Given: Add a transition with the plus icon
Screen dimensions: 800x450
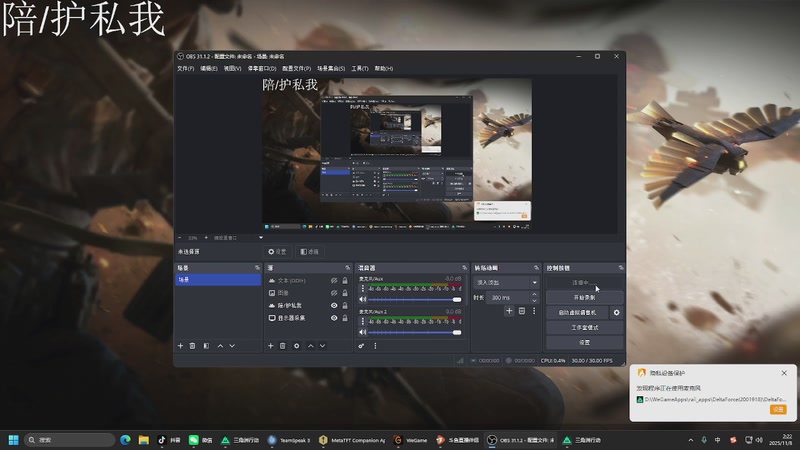Looking at the screenshot, I should point(508,311).
